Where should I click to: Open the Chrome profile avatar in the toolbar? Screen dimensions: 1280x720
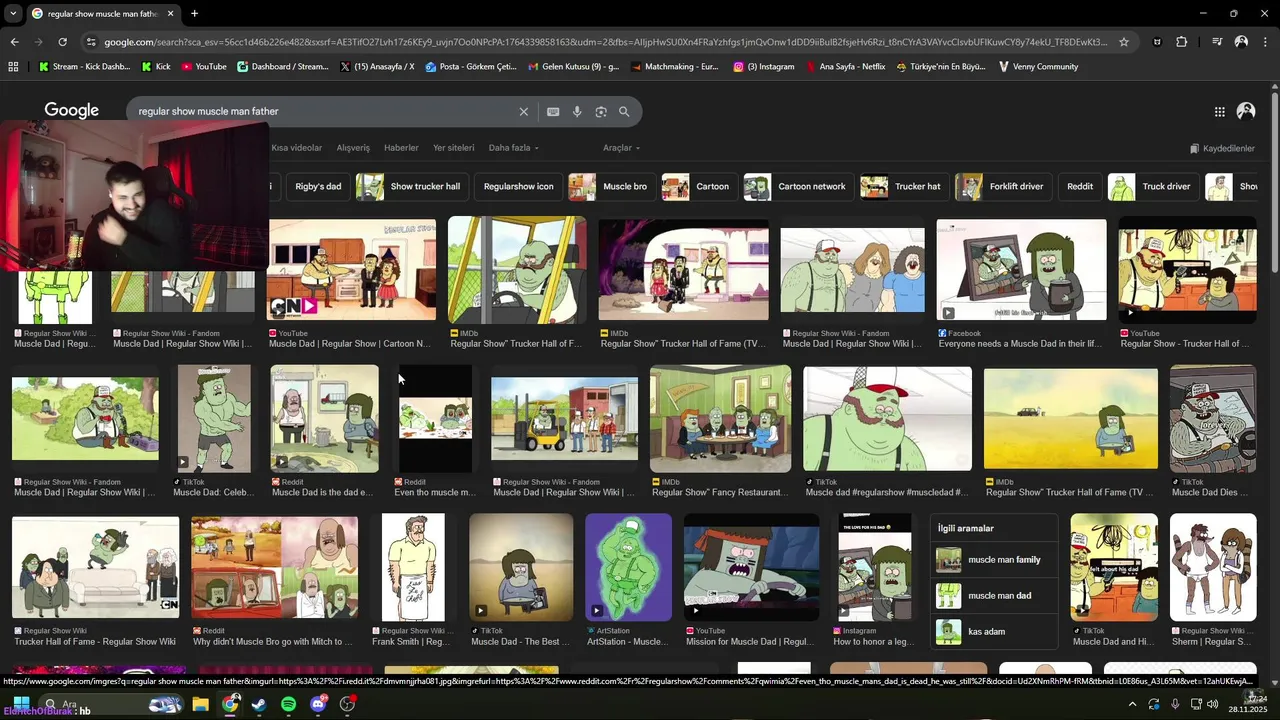tap(1241, 42)
